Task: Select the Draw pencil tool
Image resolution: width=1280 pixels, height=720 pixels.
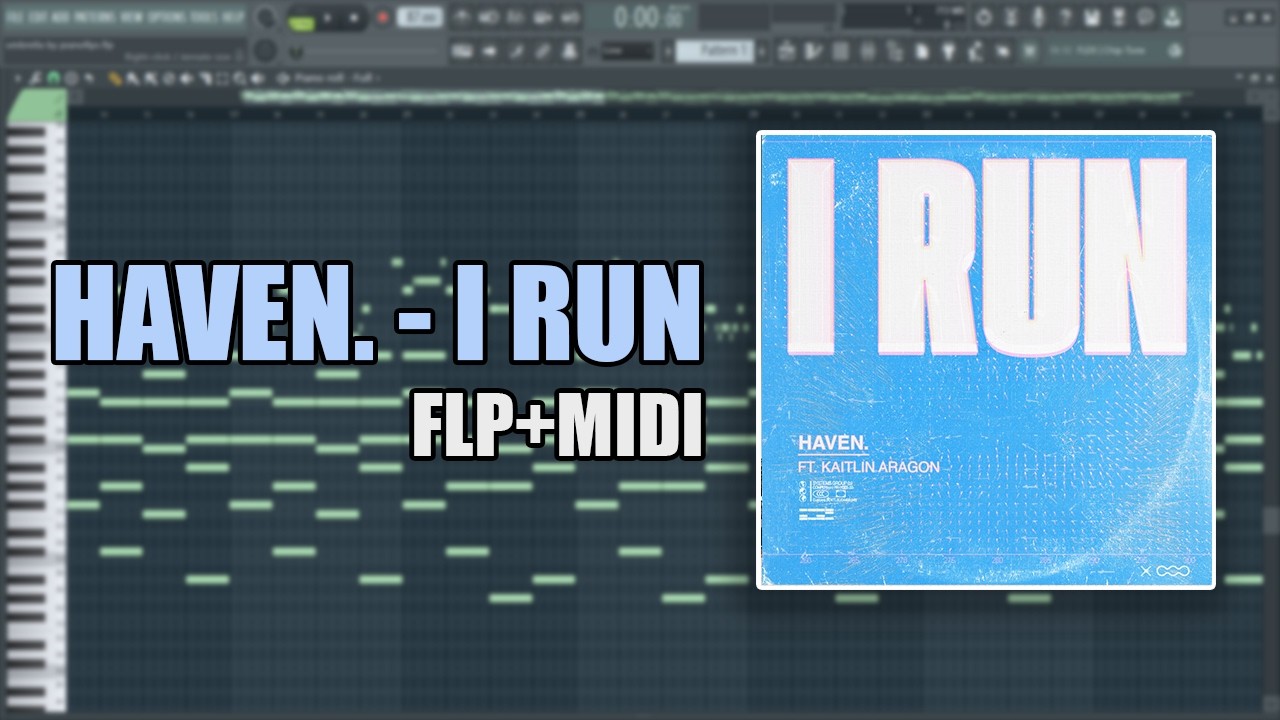Action: [x=115, y=78]
